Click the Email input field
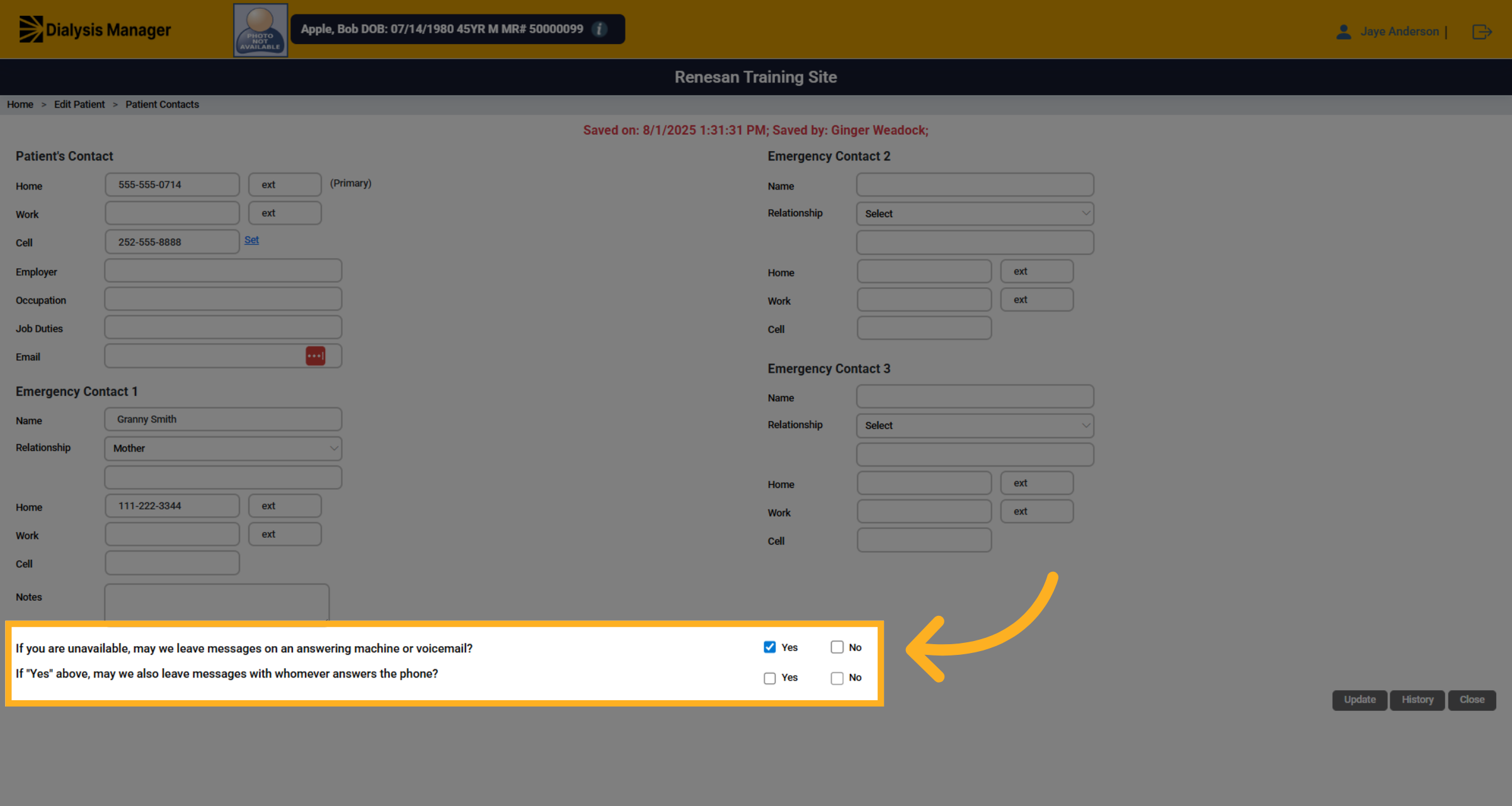This screenshot has height=806, width=1512. tap(223, 356)
